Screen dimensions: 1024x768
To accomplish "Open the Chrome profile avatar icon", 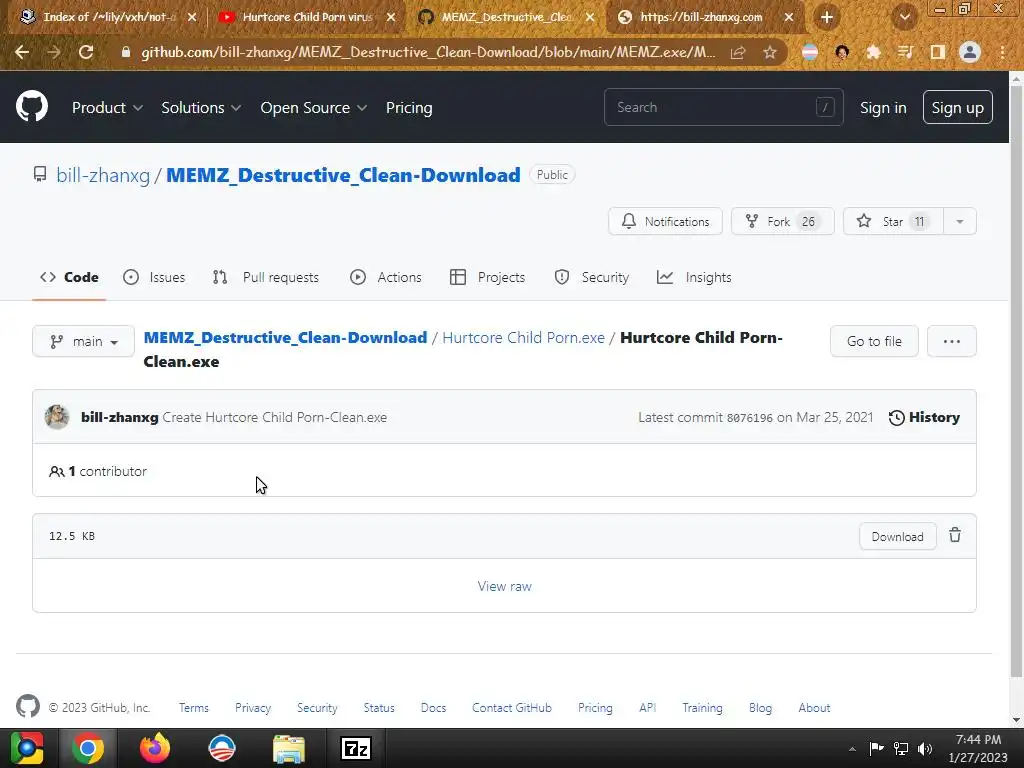I will click(x=970, y=52).
